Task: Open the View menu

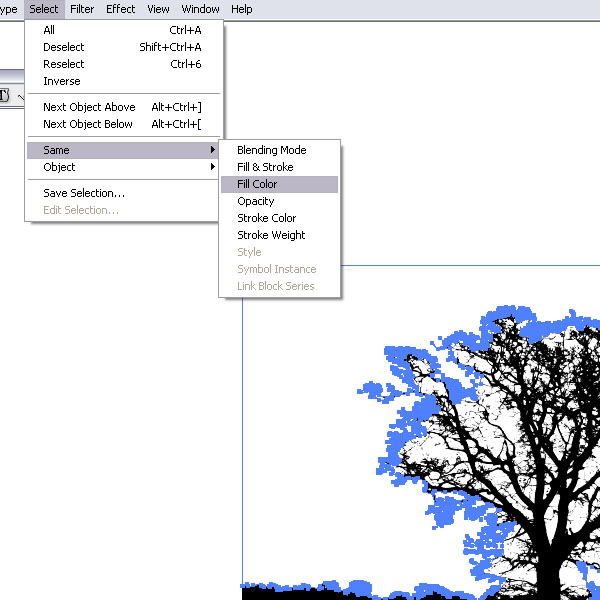Action: pos(158,9)
